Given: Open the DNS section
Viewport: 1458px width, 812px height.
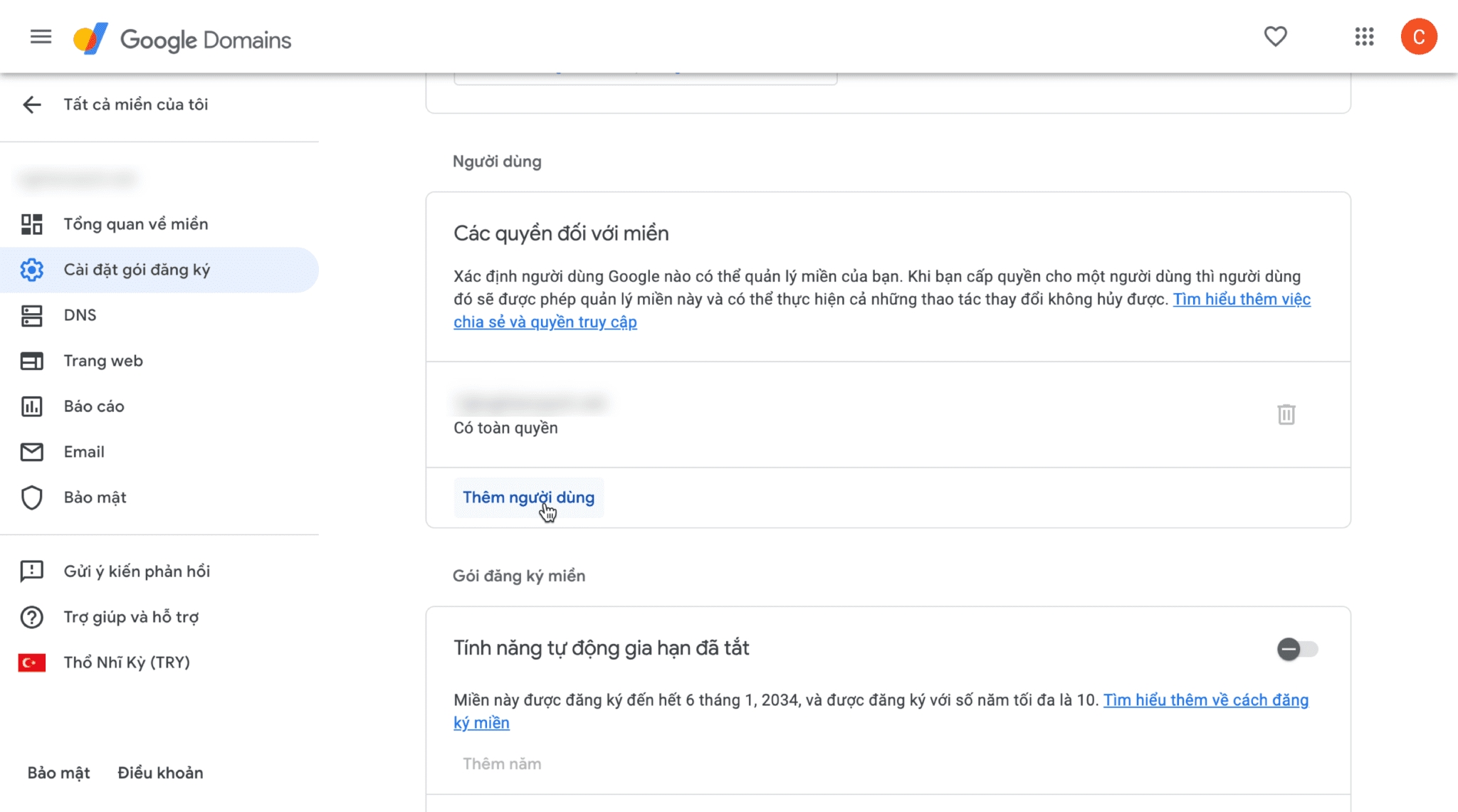Looking at the screenshot, I should 80,315.
